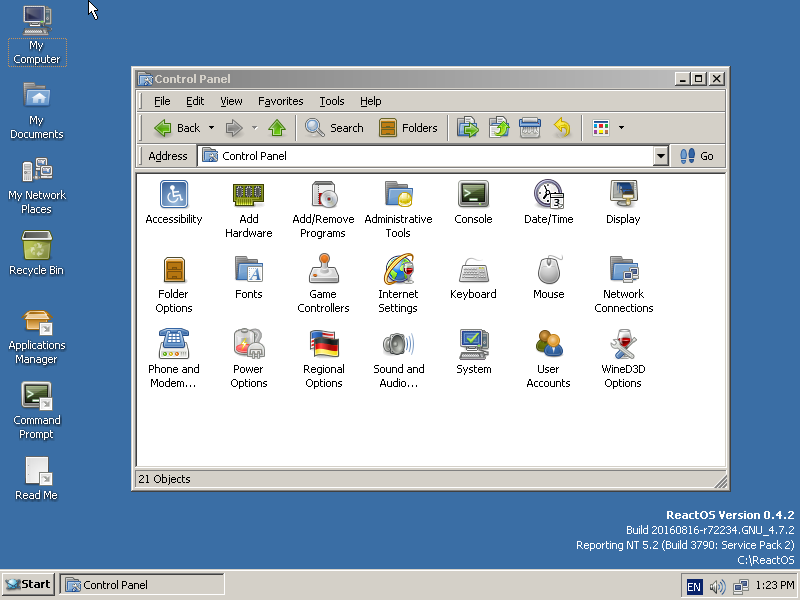Click the Start button
This screenshot has height=600, width=800.
pyautogui.click(x=29, y=585)
